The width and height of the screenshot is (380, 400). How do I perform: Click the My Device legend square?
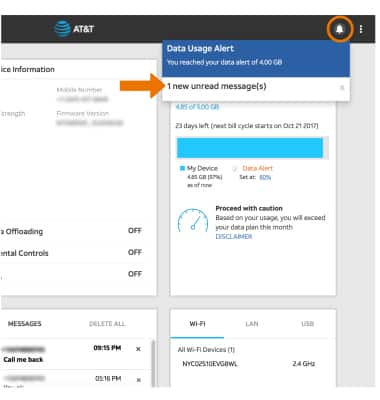pos(182,168)
